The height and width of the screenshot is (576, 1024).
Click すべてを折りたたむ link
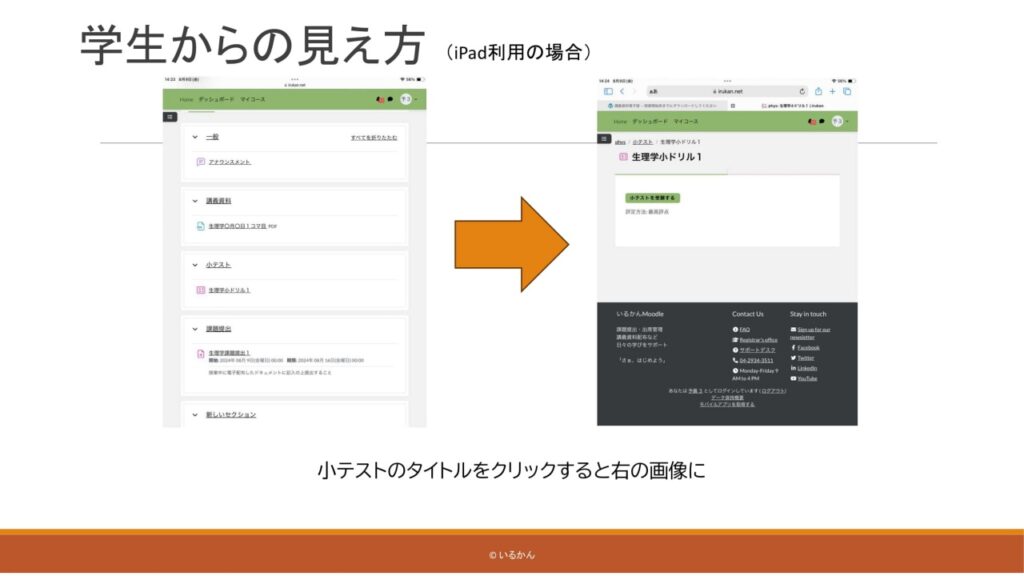pyautogui.click(x=373, y=137)
